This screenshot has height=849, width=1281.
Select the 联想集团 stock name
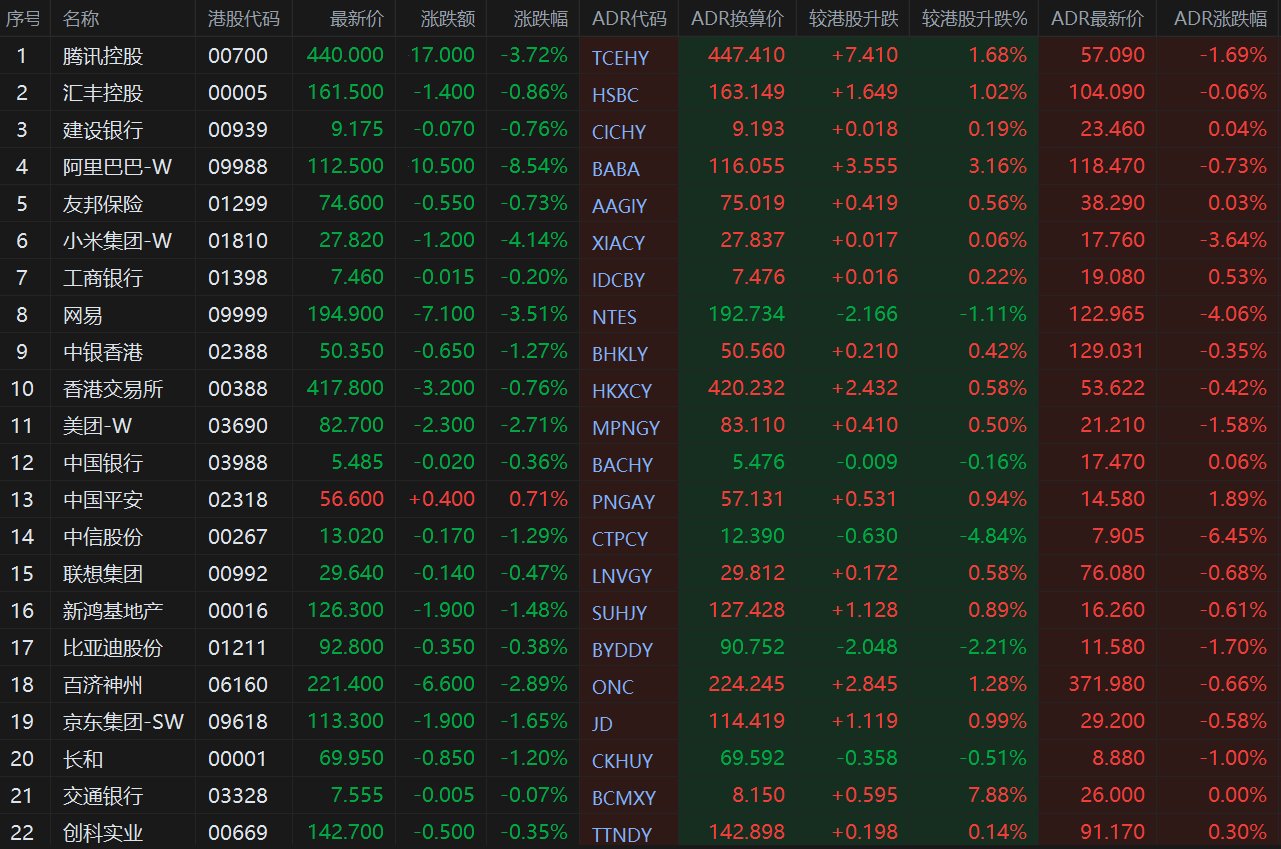tap(102, 574)
